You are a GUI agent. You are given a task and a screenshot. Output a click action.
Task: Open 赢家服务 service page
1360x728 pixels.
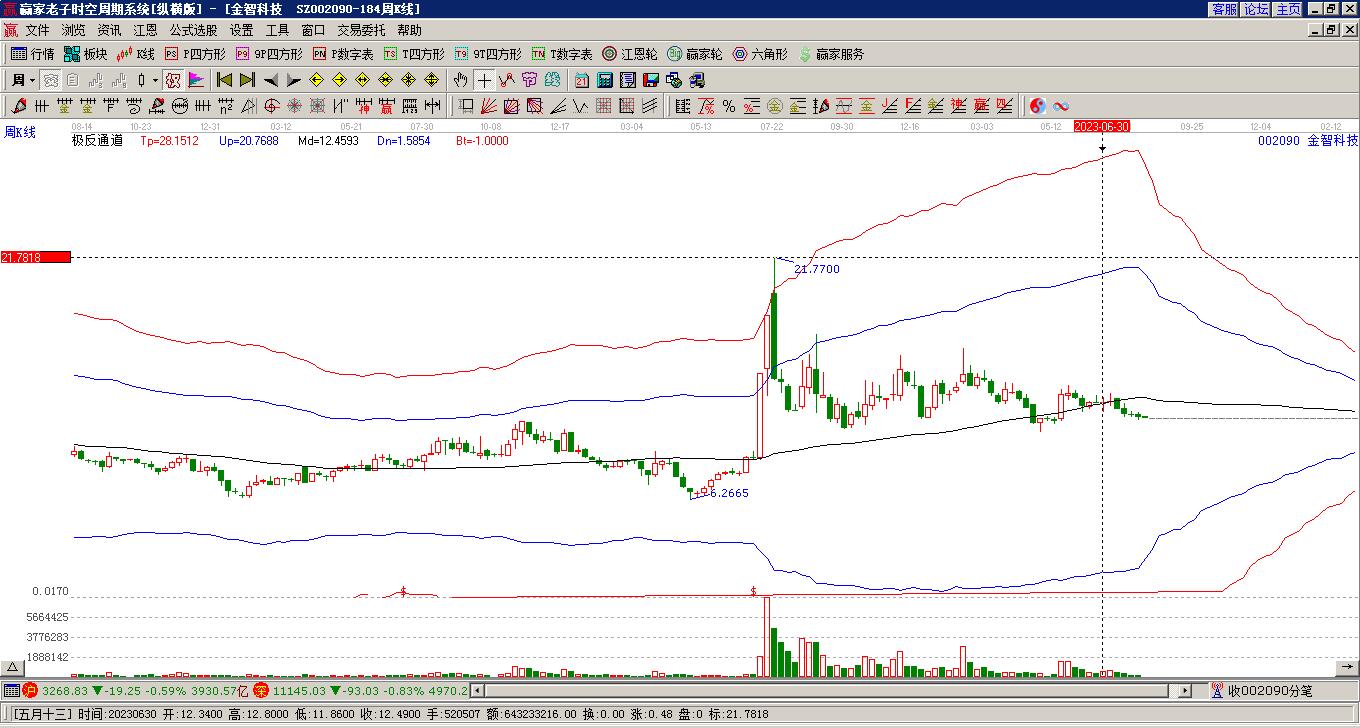click(831, 54)
